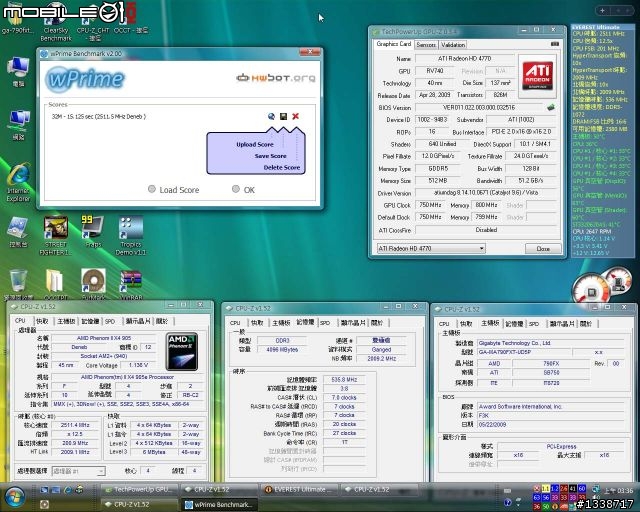Click the red X delete icon in wPrime

(296, 116)
